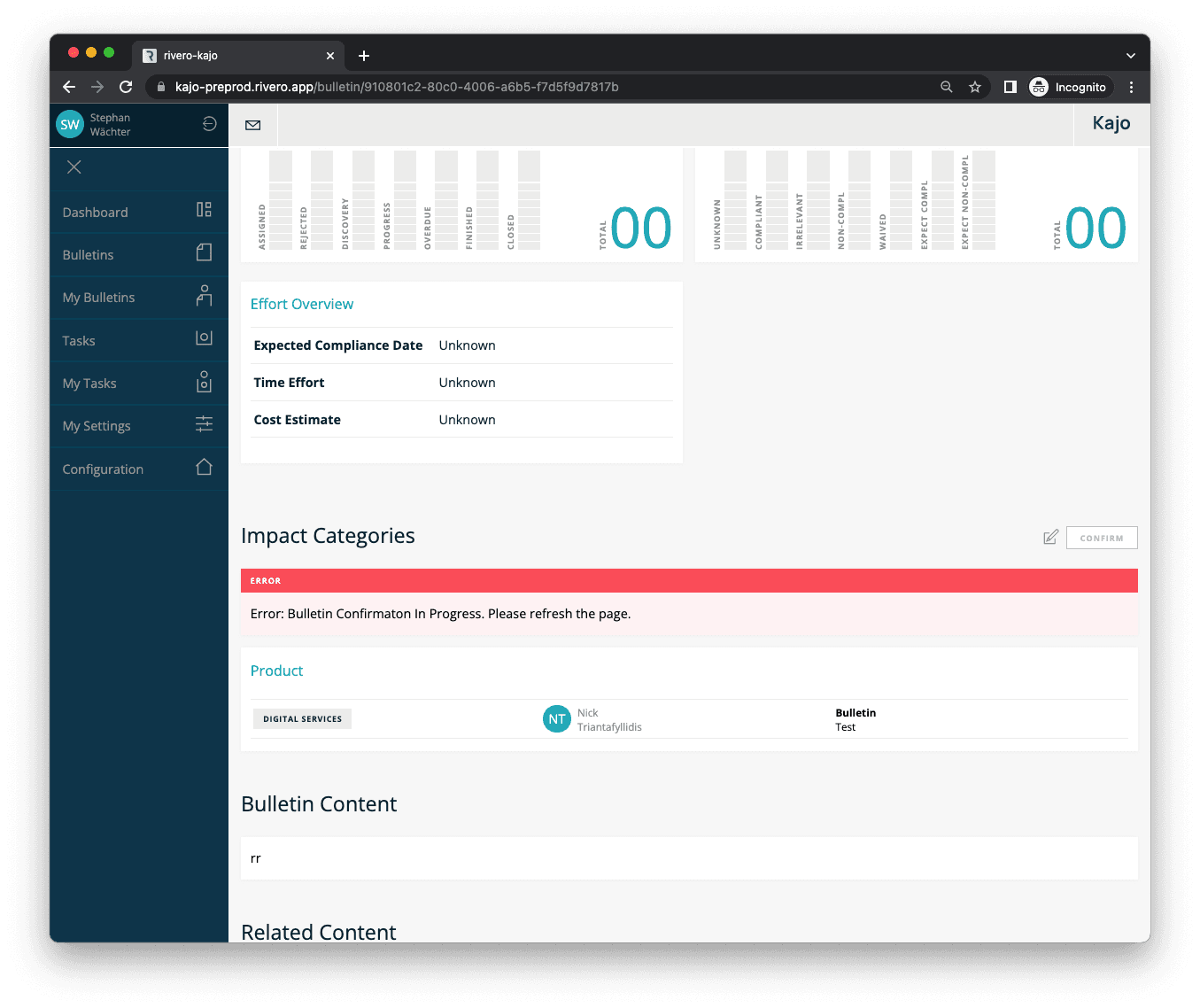Click the site lock icon in address bar
Screen dimensions: 1200x1008
click(161, 87)
